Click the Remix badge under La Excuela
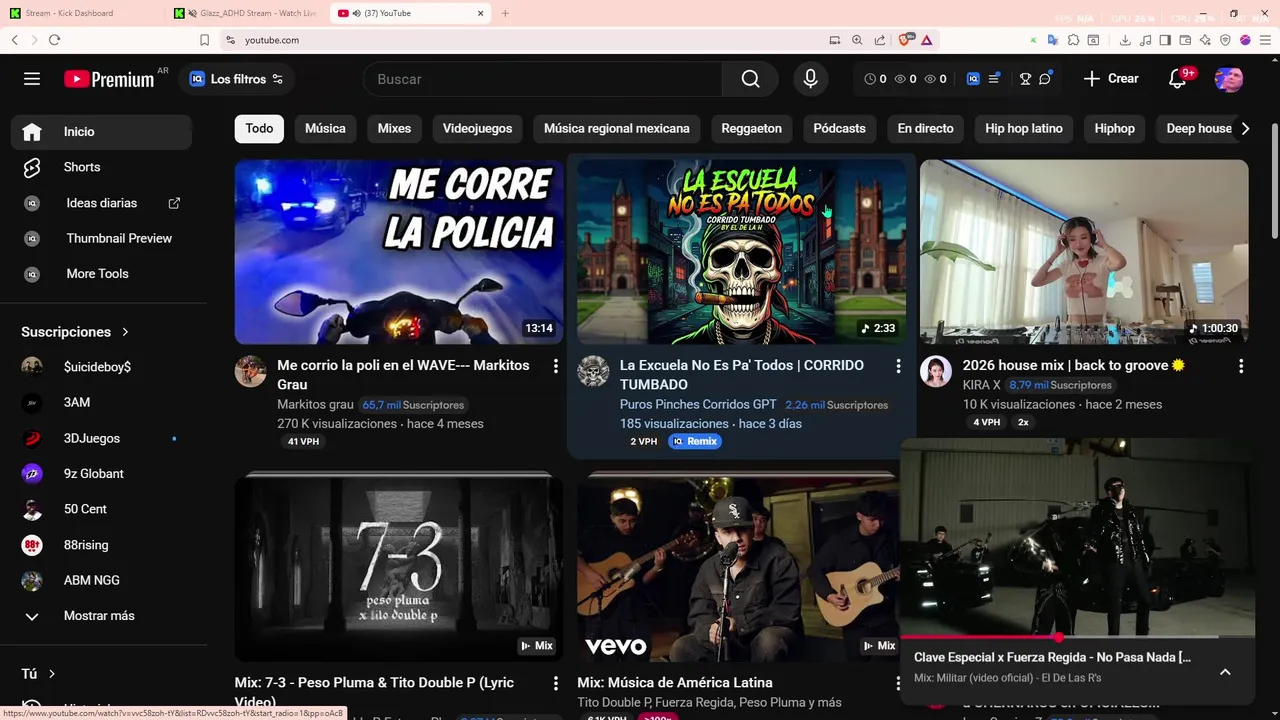 (695, 441)
